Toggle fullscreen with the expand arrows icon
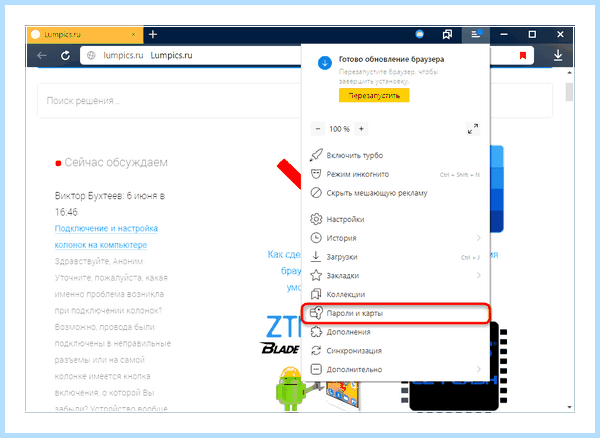Viewport: 600px width, 438px height. pos(473,129)
